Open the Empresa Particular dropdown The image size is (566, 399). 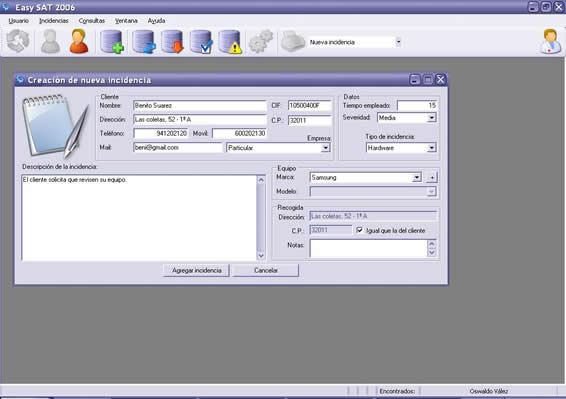pos(326,148)
